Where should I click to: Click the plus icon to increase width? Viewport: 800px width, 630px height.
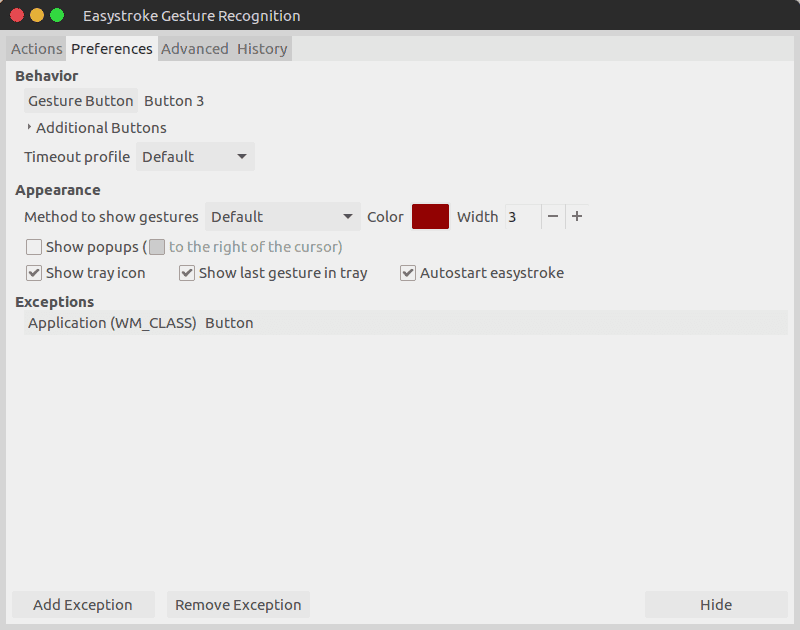pos(577,217)
